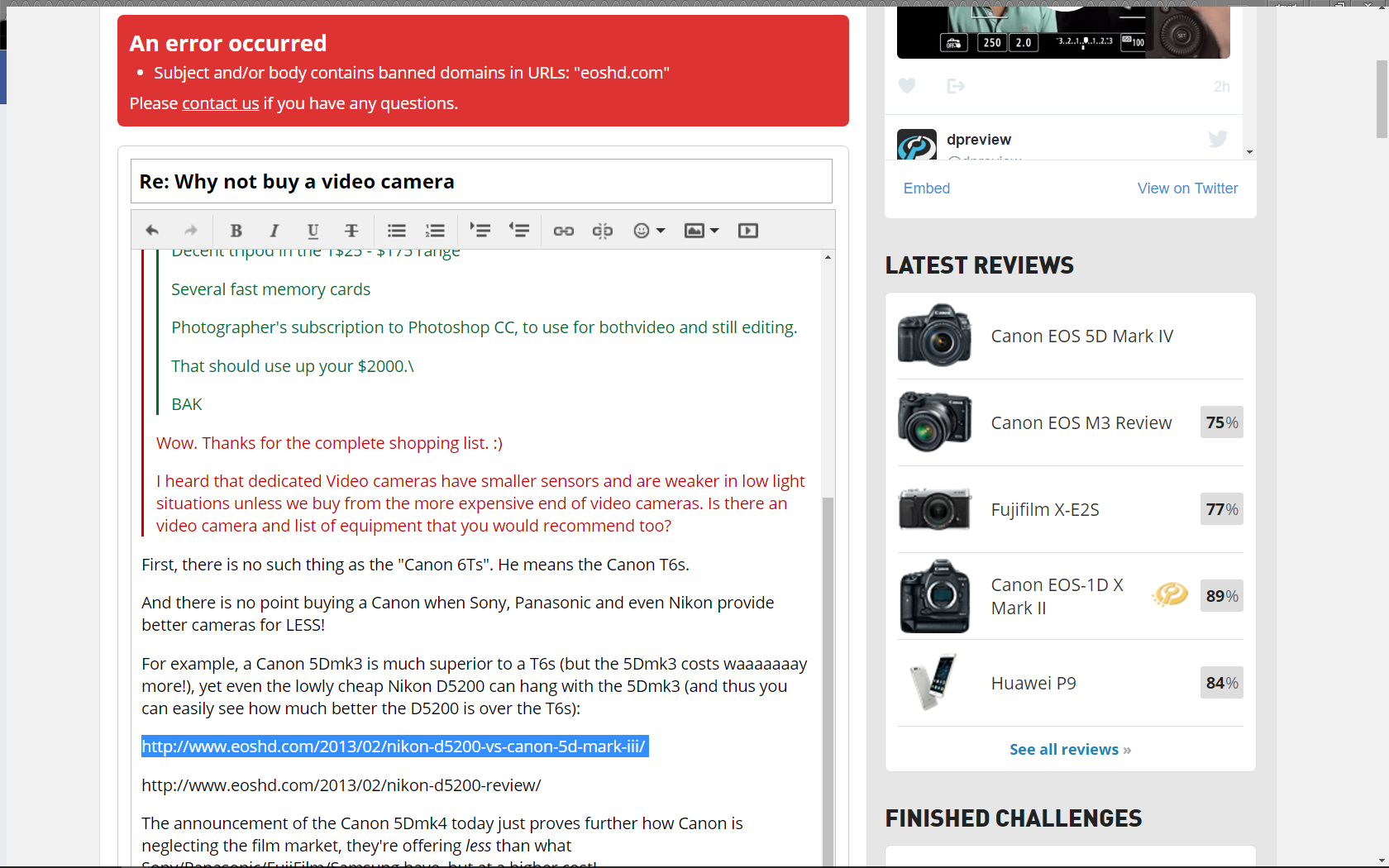Open the Canon EOS-1D X Mark II review
The image size is (1389, 868).
[1057, 596]
